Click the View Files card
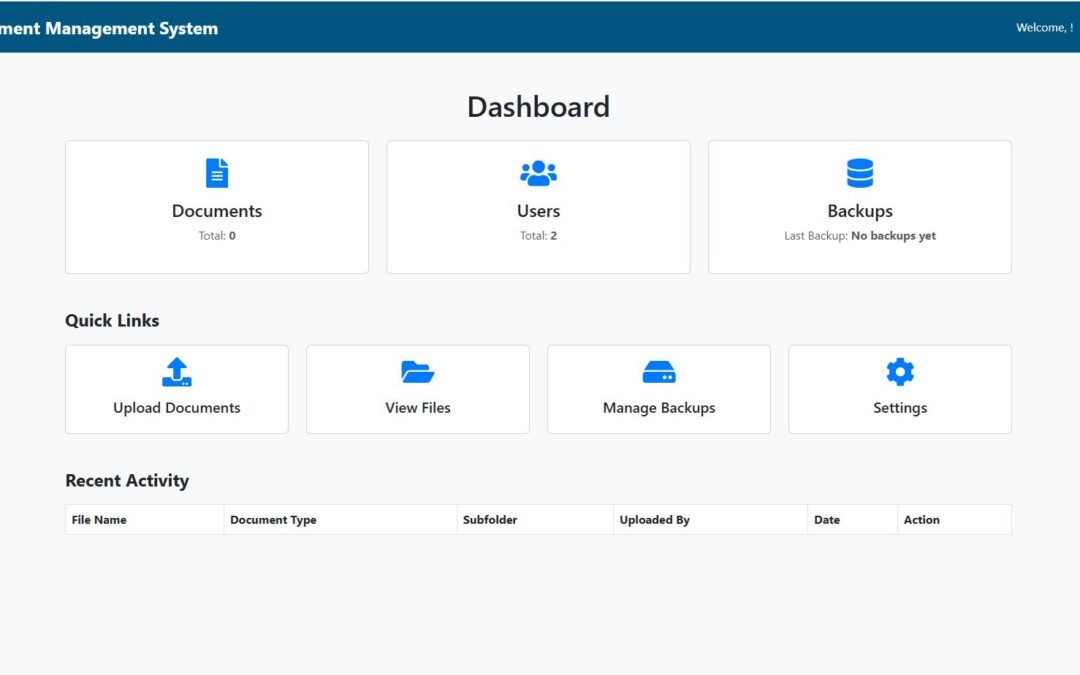This screenshot has width=1080, height=675. click(x=417, y=389)
